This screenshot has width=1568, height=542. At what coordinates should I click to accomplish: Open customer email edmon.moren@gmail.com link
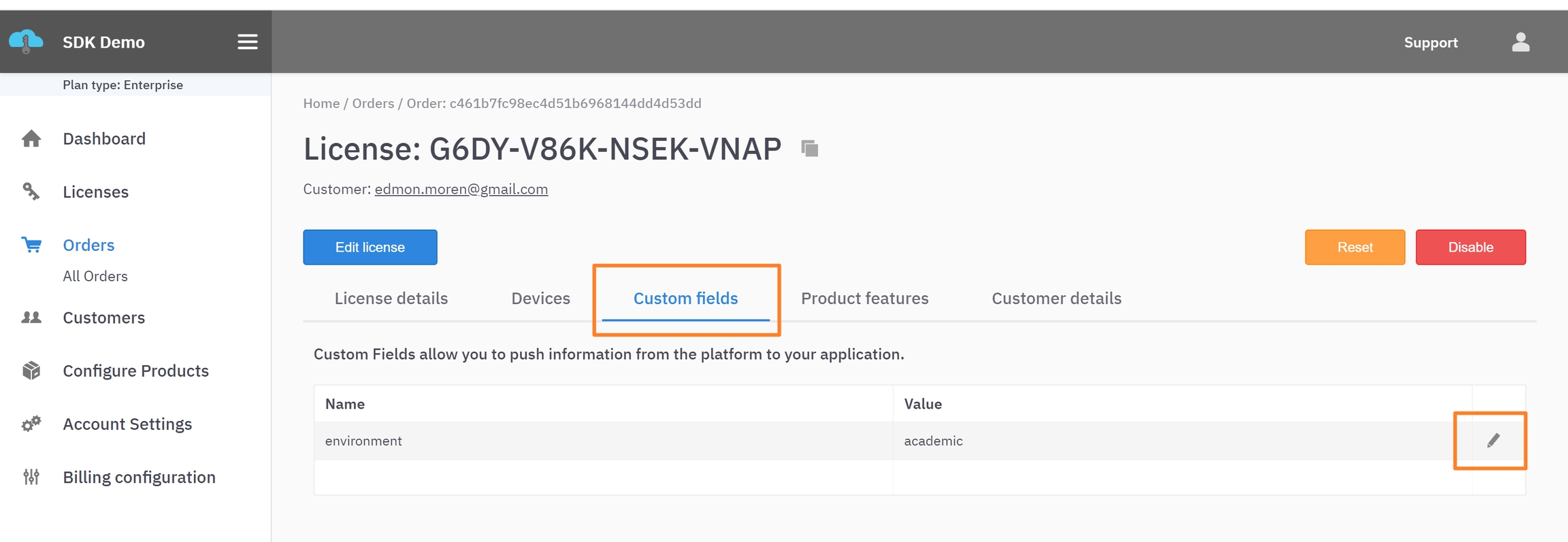coord(461,189)
